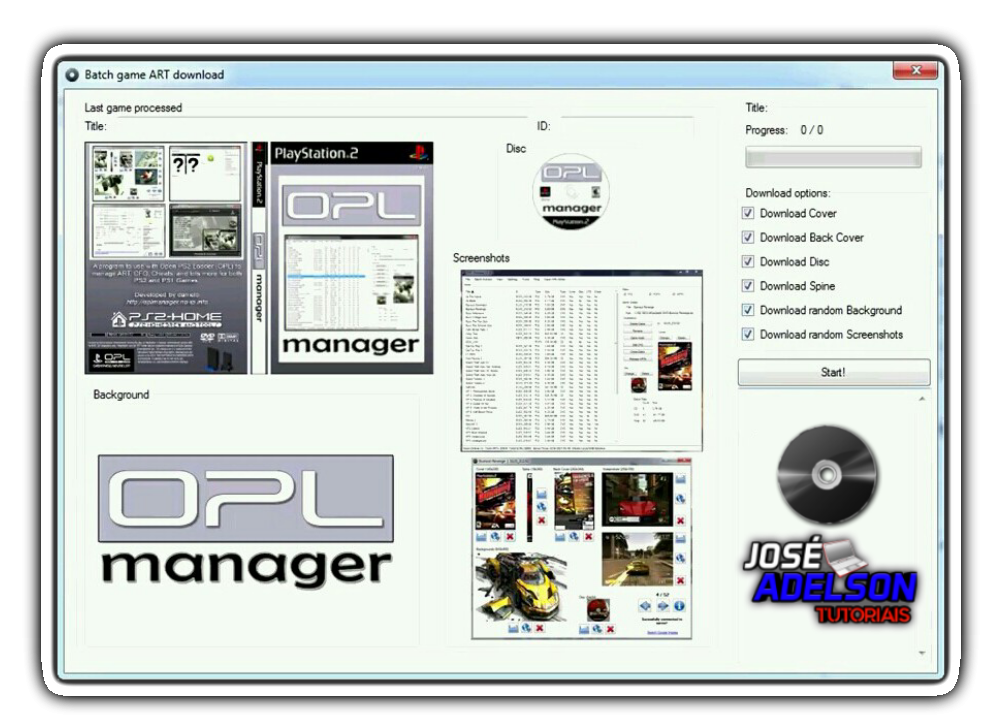
Task: Uncheck the Download Cover option
Action: 748,213
